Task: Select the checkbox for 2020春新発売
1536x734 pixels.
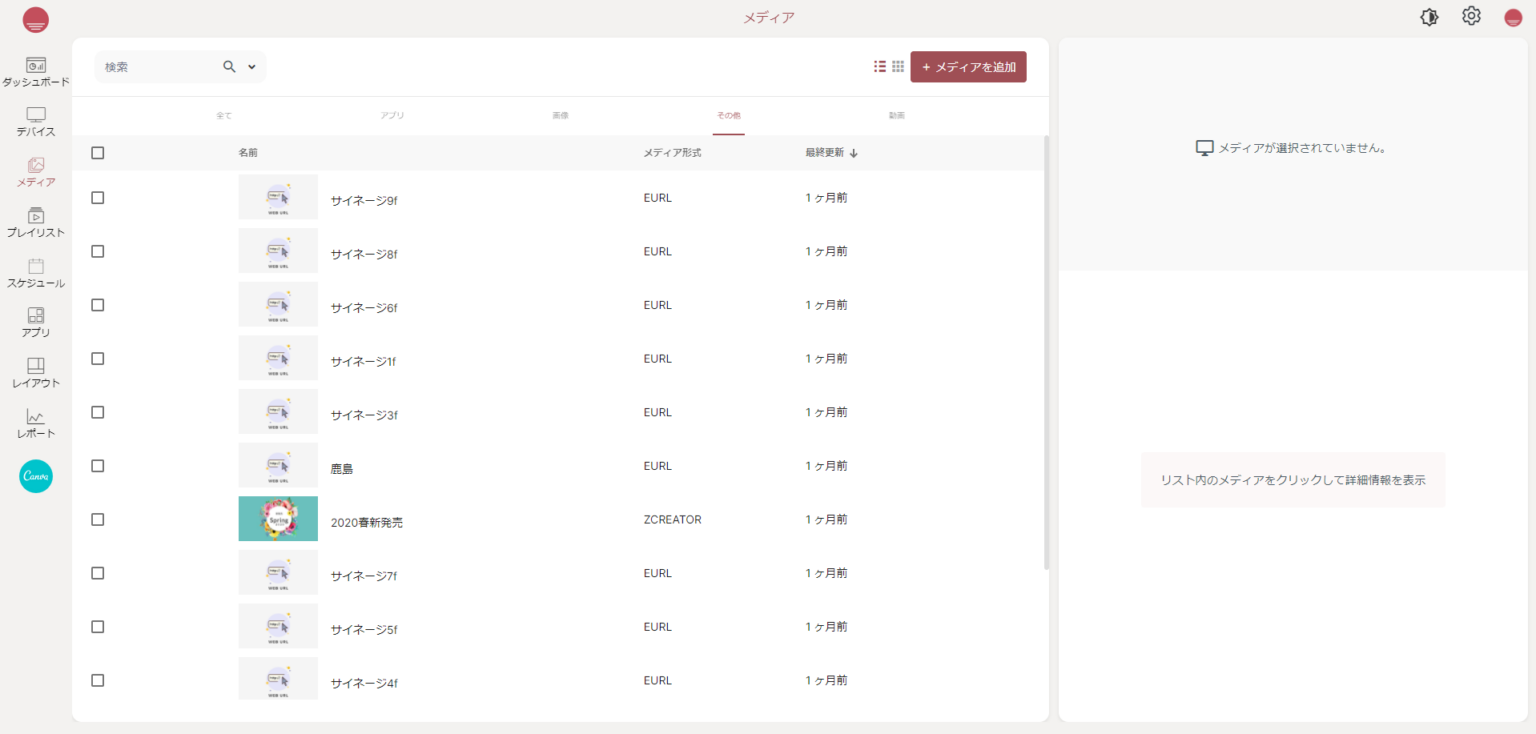Action: tap(97, 520)
